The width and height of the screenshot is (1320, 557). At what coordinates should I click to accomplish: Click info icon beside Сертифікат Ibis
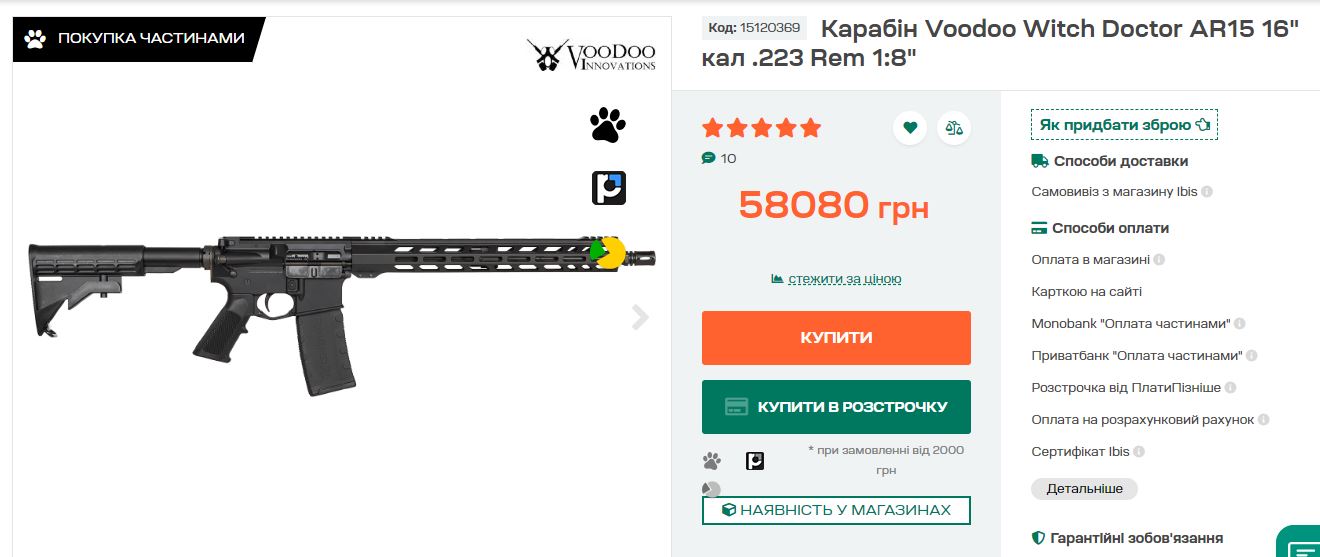[1139, 452]
